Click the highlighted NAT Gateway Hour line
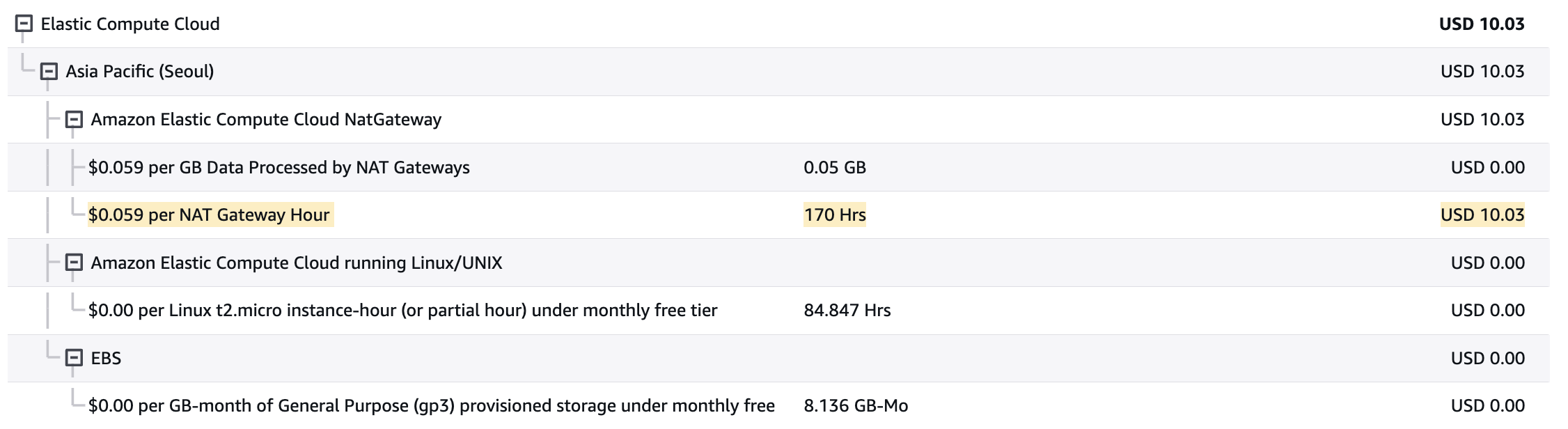The width and height of the screenshot is (1568, 429). pyautogui.click(x=210, y=214)
